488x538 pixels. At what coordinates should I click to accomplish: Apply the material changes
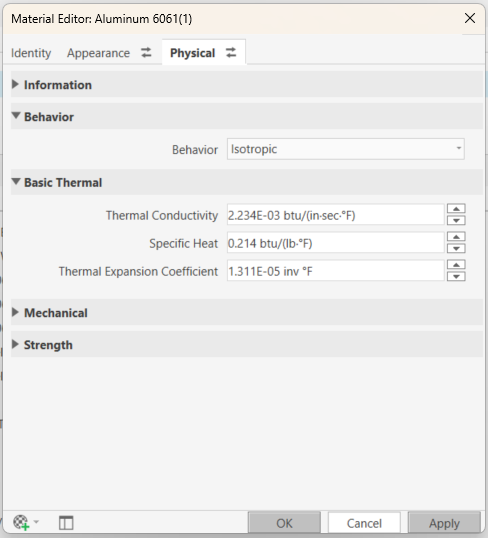point(444,523)
